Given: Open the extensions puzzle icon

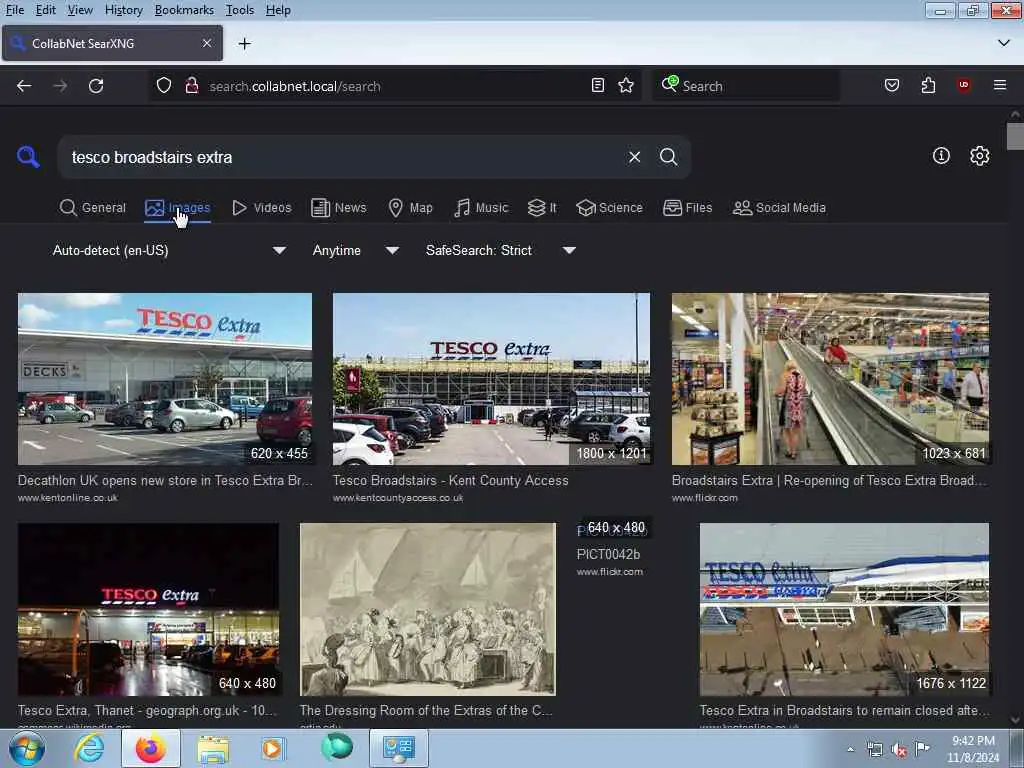Looking at the screenshot, I should click(x=928, y=86).
